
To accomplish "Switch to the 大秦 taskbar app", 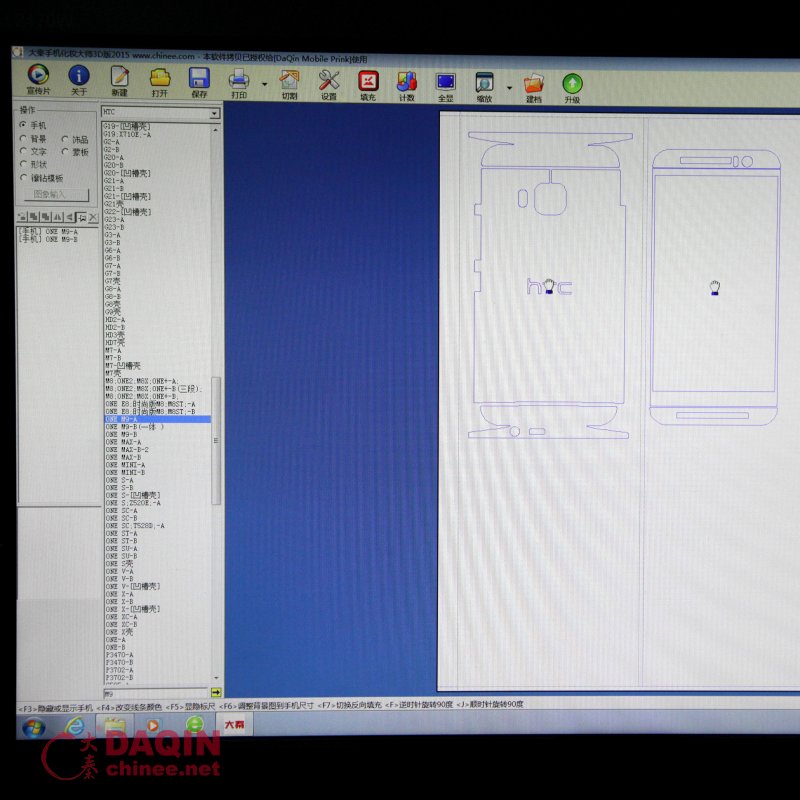I will pyautogui.click(x=234, y=724).
